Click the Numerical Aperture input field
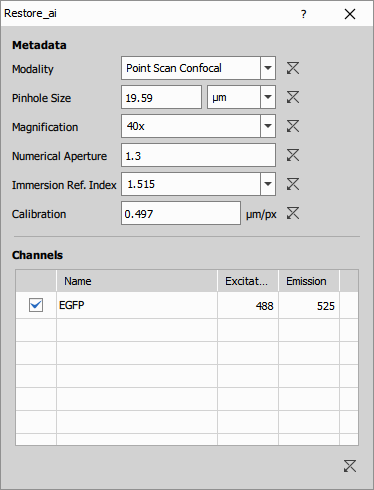 (198, 155)
